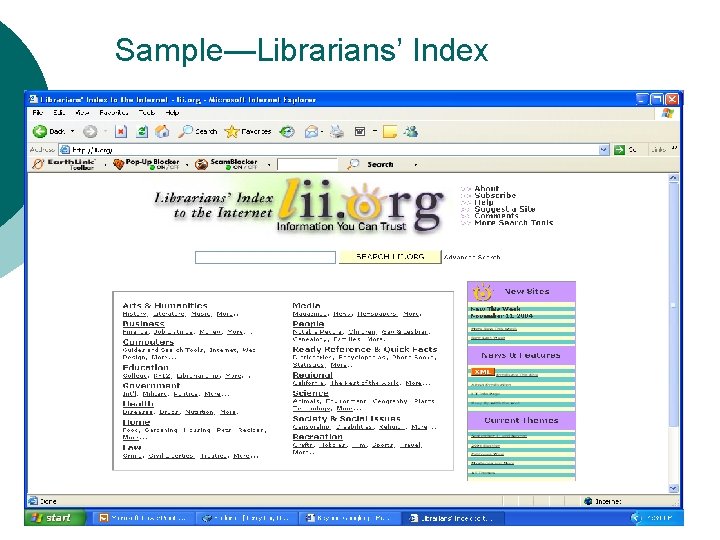Open the Messenger people icon
This screenshot has width=720, height=540.
pos(411,132)
